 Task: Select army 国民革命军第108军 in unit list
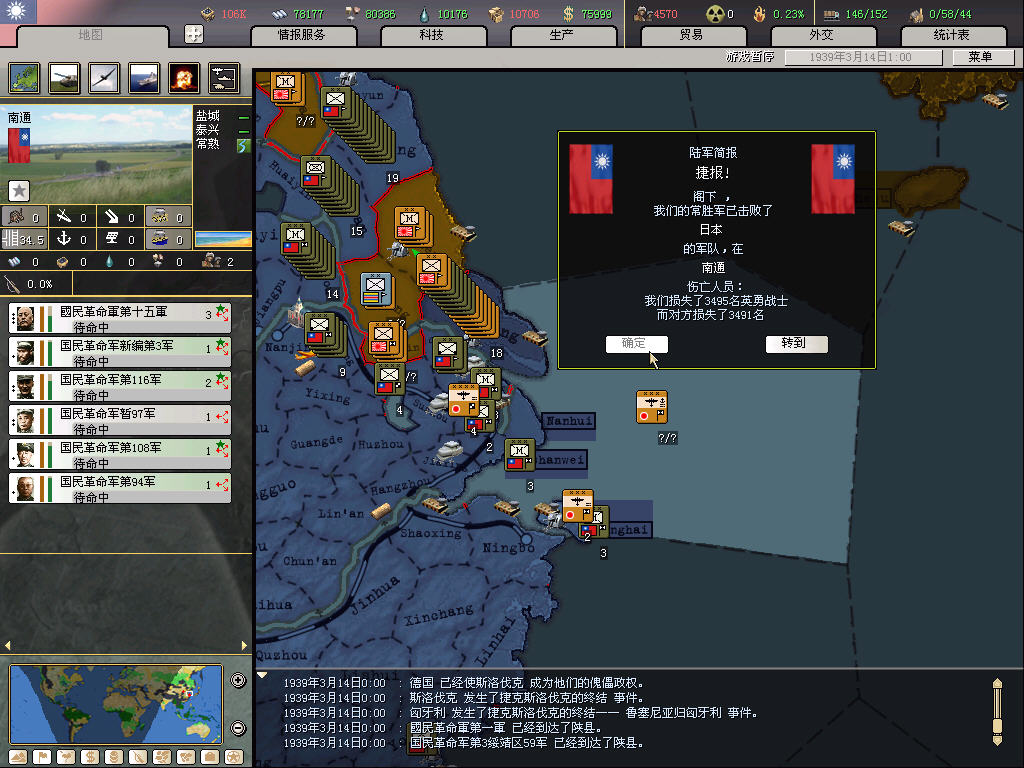tap(120, 455)
